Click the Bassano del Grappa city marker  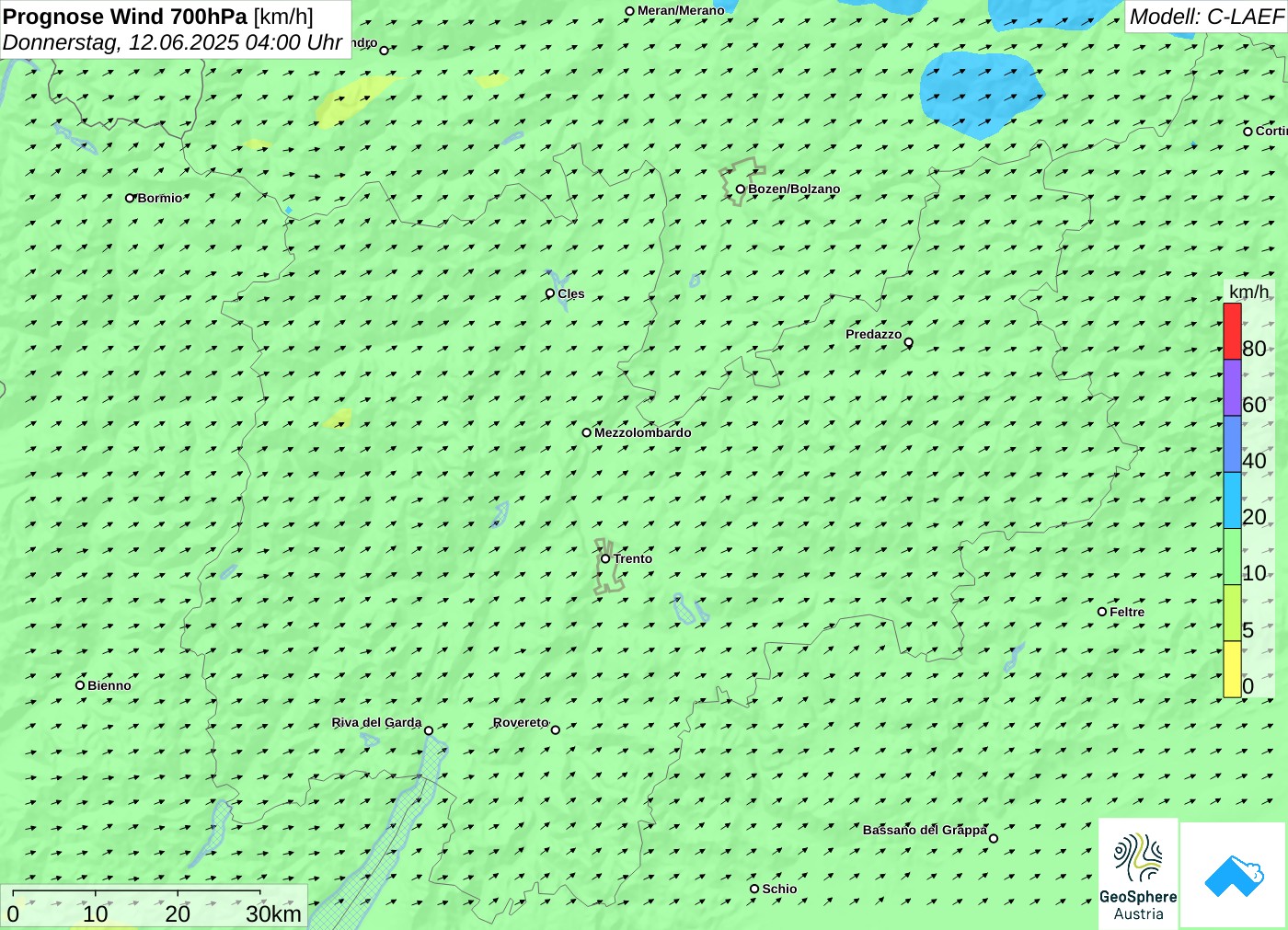tap(994, 838)
